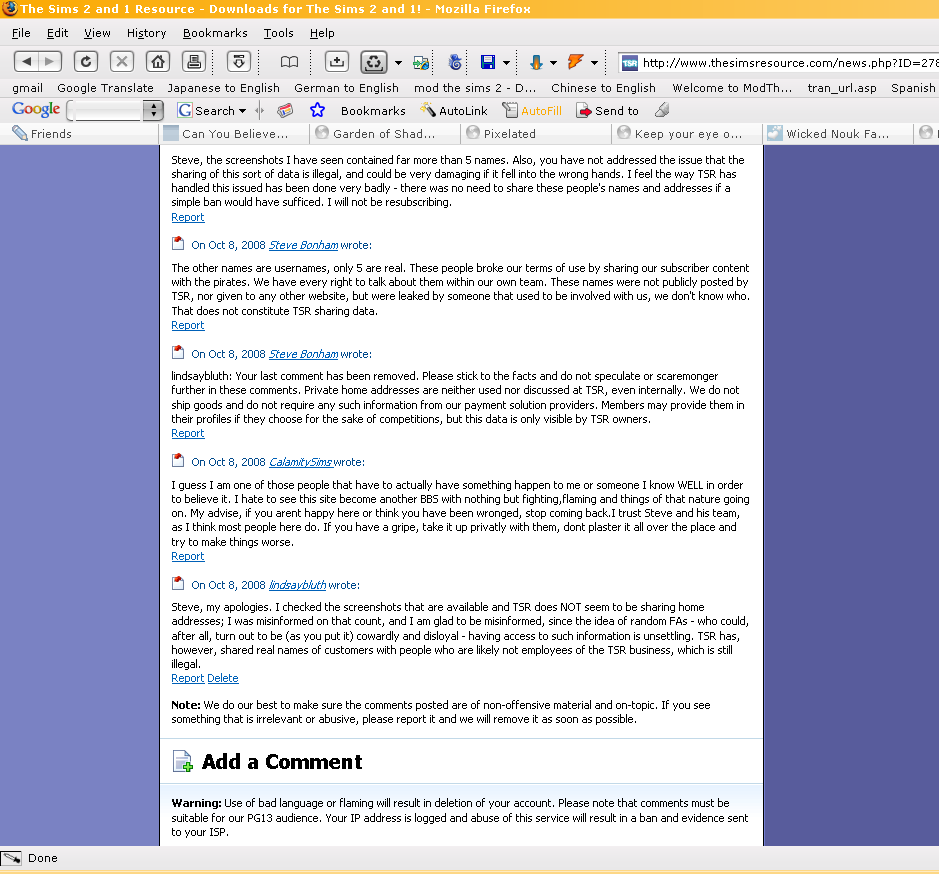Click the Google toolbar Bookmarks button
This screenshot has width=939, height=874.
(373, 110)
